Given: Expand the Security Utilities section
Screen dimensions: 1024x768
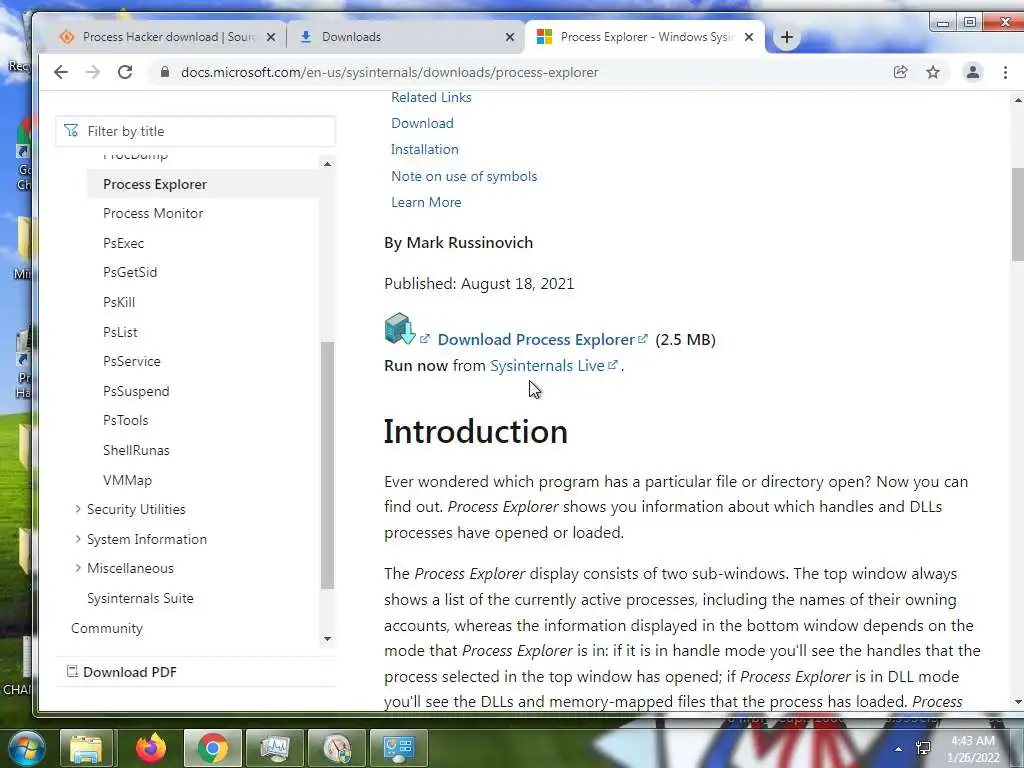Looking at the screenshot, I should tap(78, 509).
